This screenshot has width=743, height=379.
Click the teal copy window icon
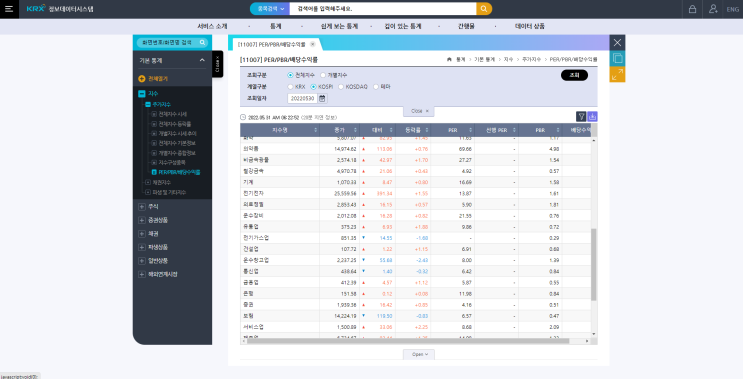click(617, 58)
